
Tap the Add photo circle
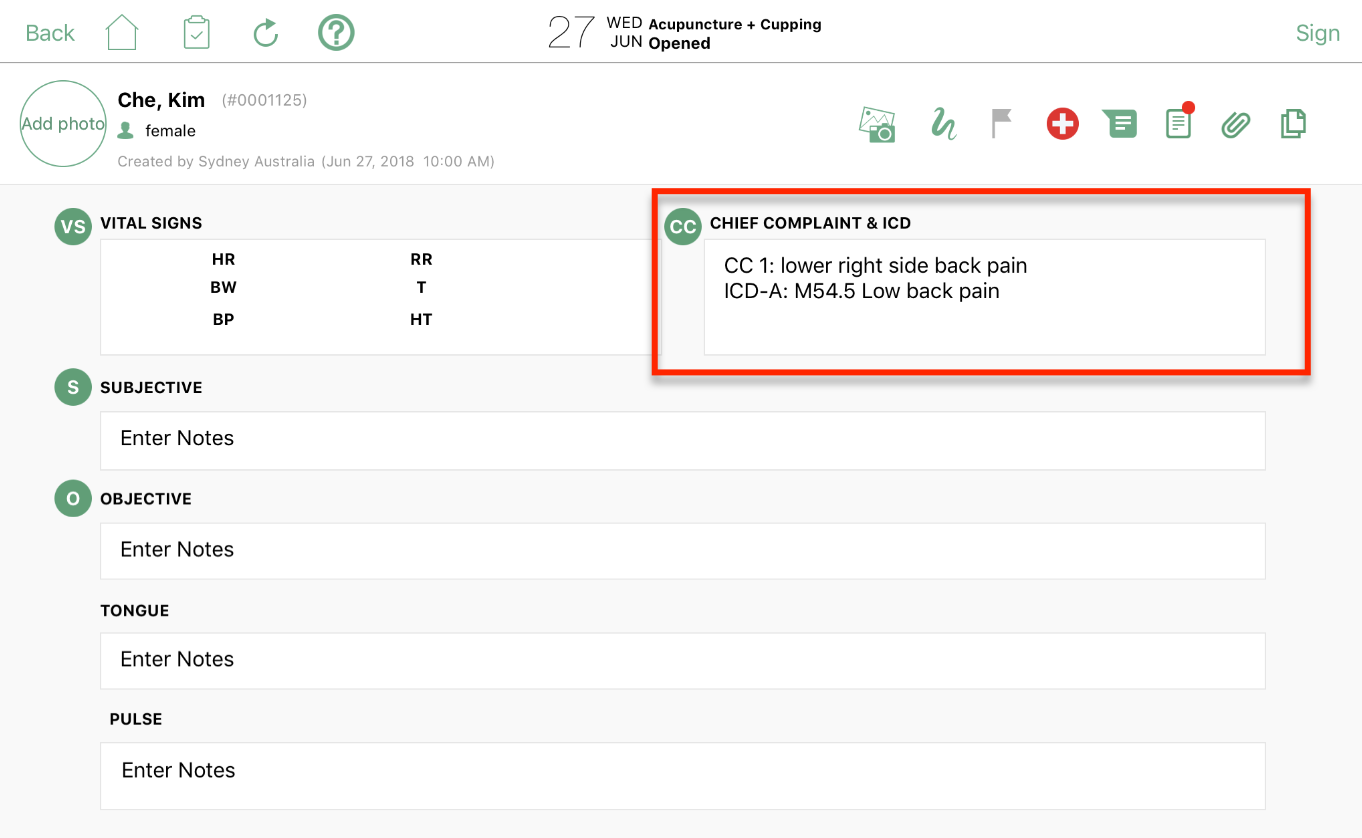pos(63,124)
